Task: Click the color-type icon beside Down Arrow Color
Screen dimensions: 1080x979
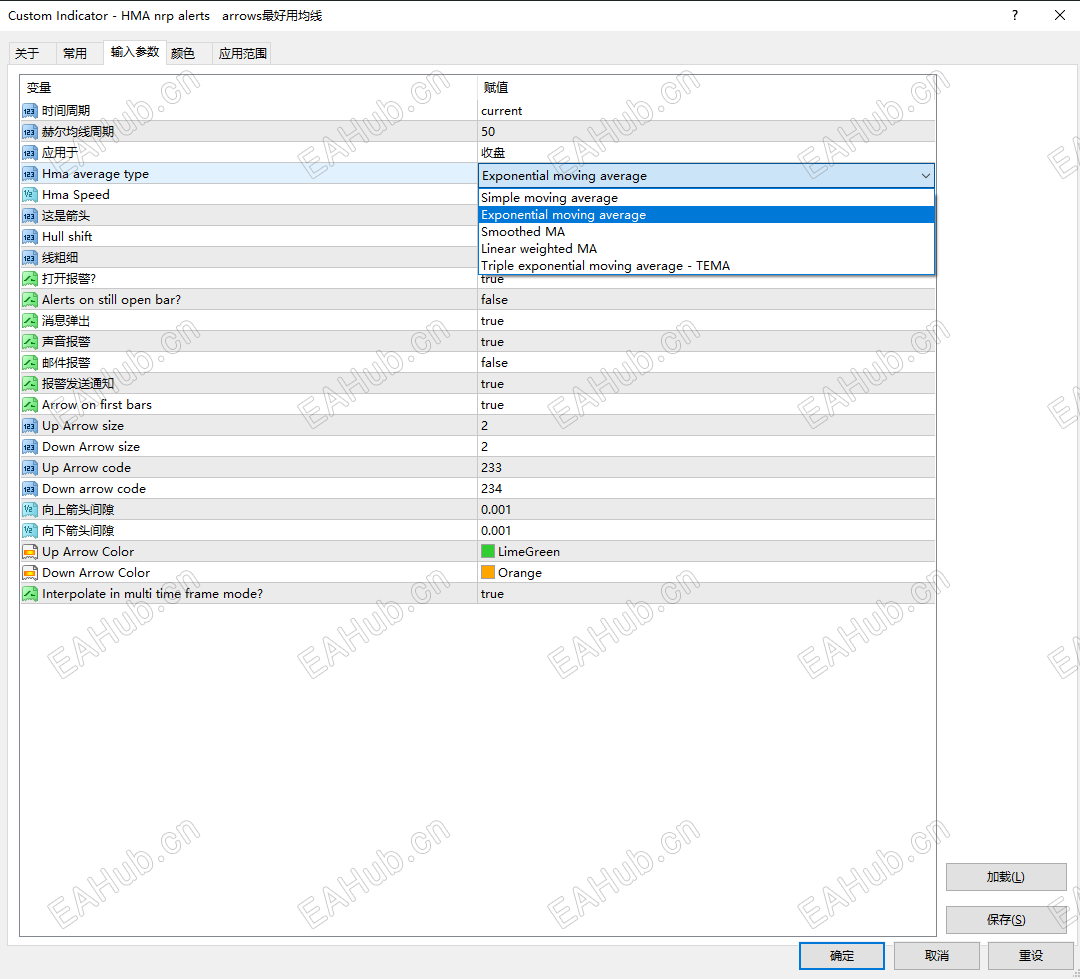Action: (30, 573)
